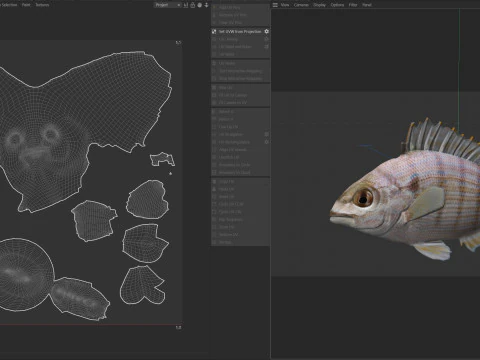The width and height of the screenshot is (480, 360).
Task: Open UV Weld and Relax options icon
Action: pyautogui.click(x=266, y=47)
